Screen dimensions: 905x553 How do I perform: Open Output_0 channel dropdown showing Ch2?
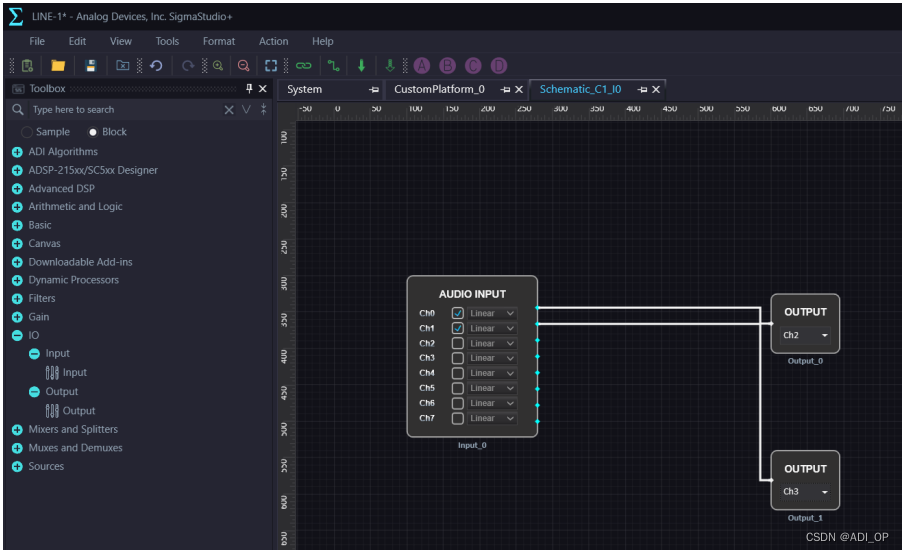[805, 335]
